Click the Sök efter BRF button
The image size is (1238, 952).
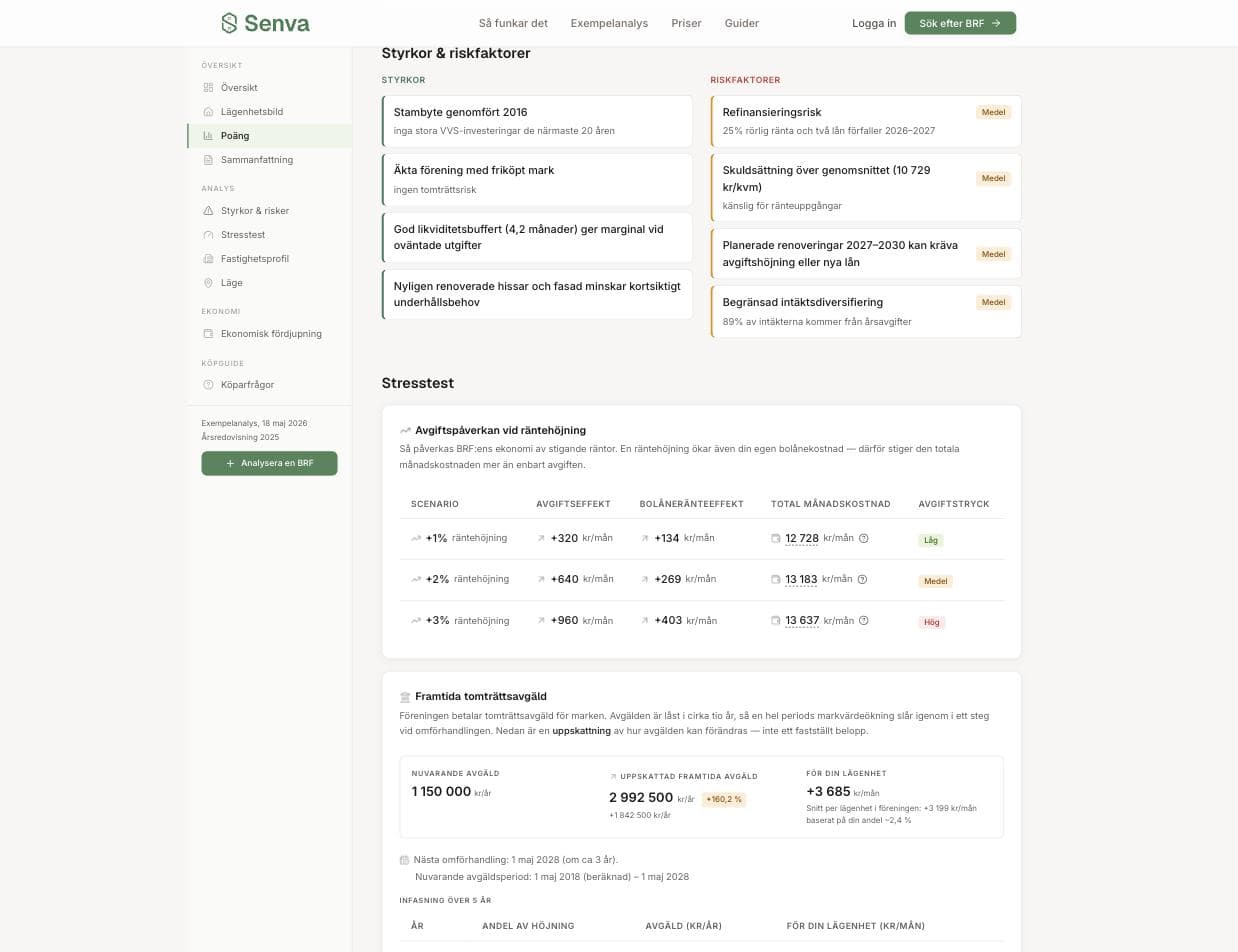pyautogui.click(x=960, y=23)
